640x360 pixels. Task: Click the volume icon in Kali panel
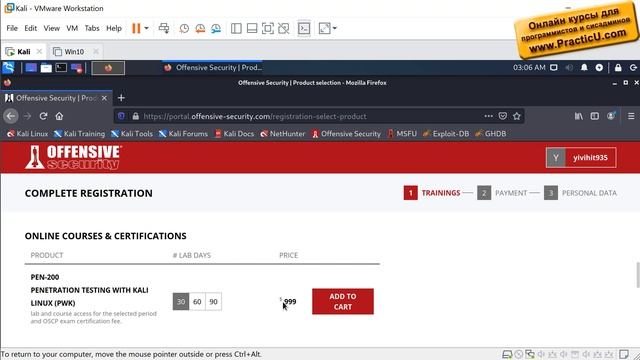tap(569, 67)
